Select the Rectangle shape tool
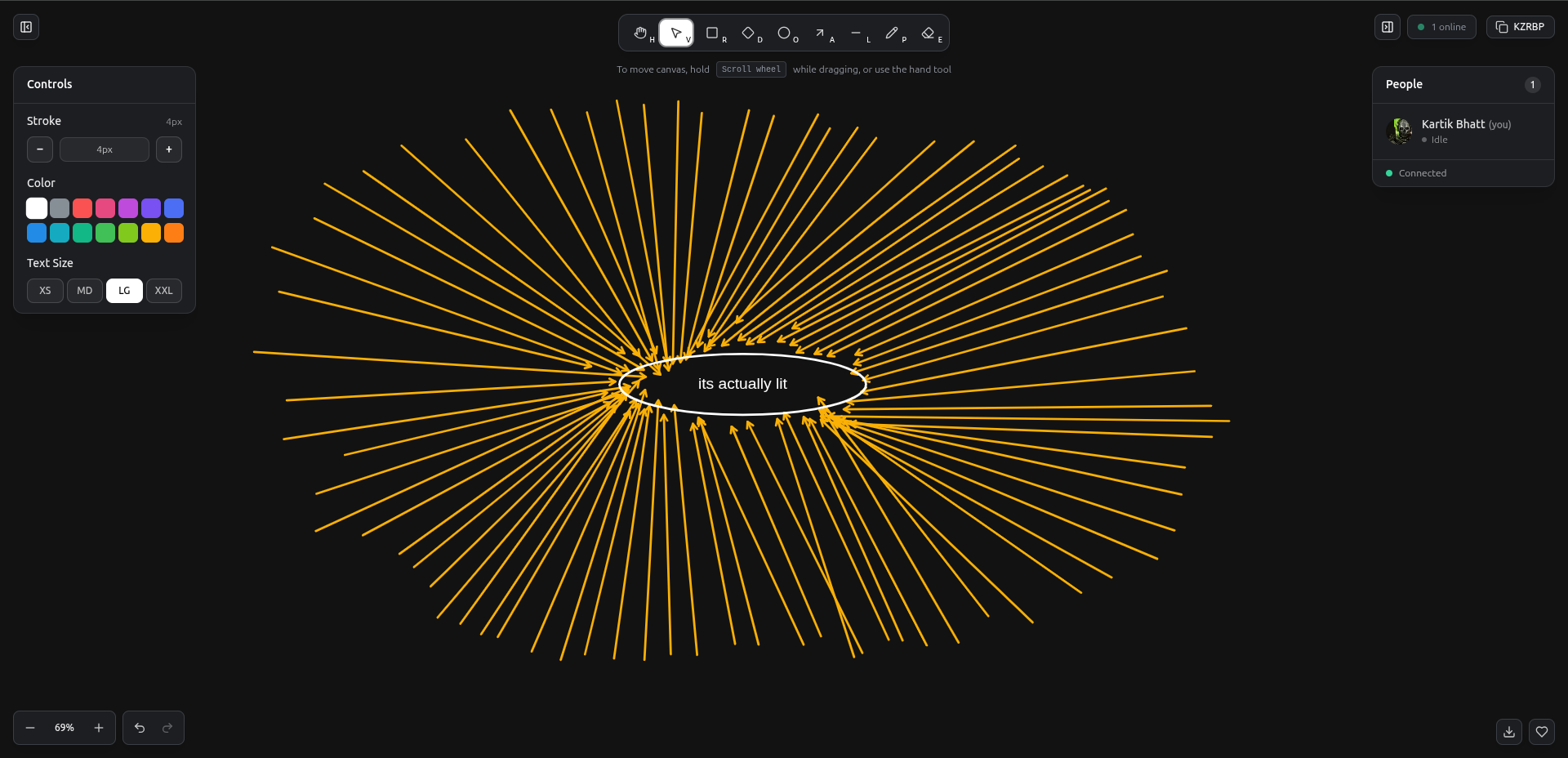The width and height of the screenshot is (1568, 758). click(712, 33)
